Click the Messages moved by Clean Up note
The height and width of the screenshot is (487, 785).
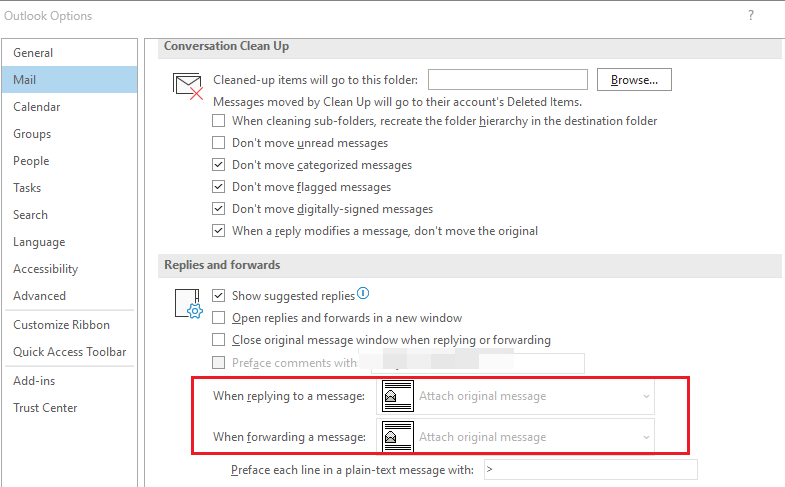(398, 102)
